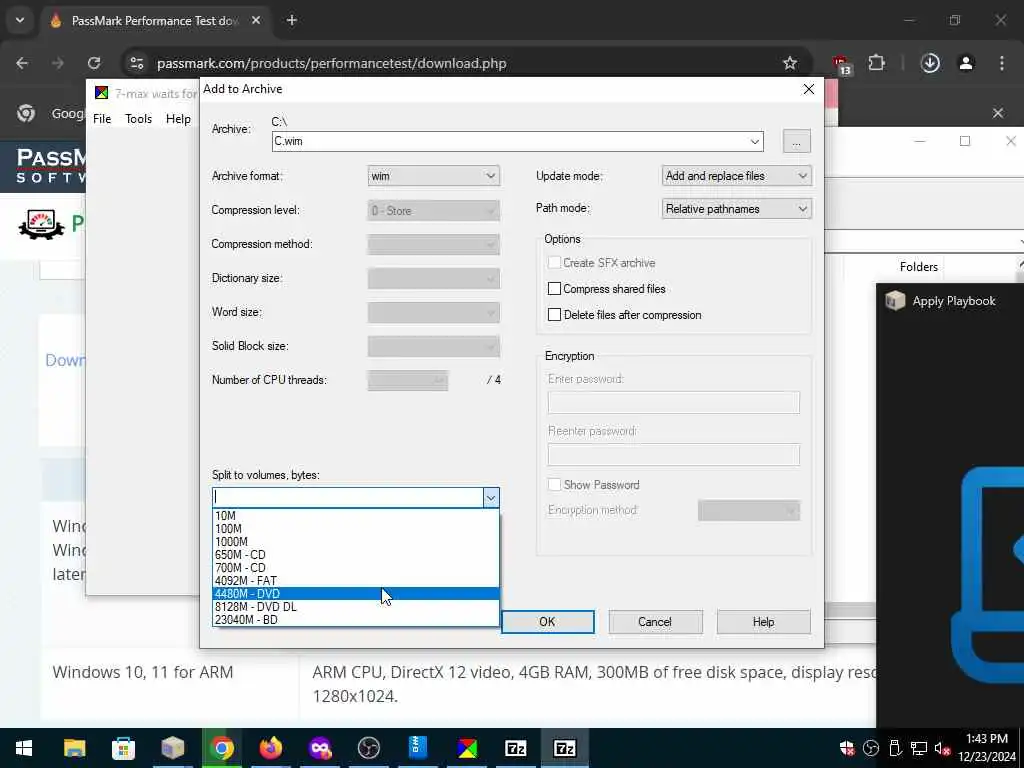Open Chrome tab search chevron
The width and height of the screenshot is (1024, 768).
20,20
